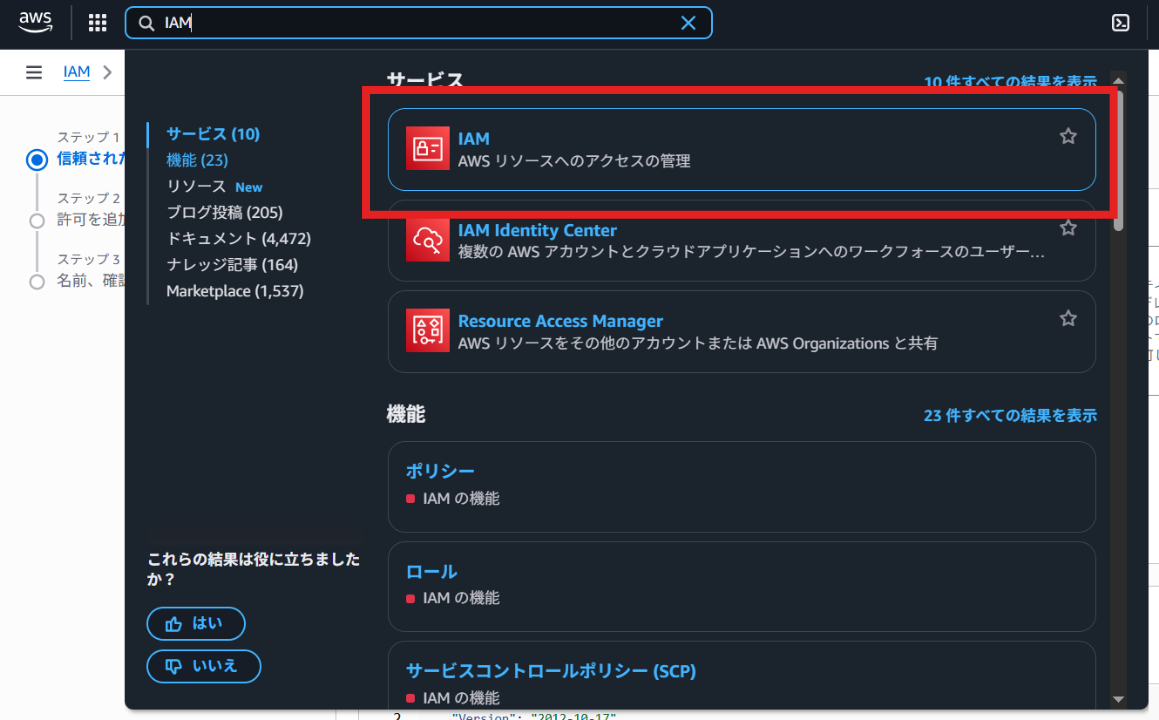1159x720 pixels.
Task: Toggle the hamburger navigation menu
Action: pos(34,72)
